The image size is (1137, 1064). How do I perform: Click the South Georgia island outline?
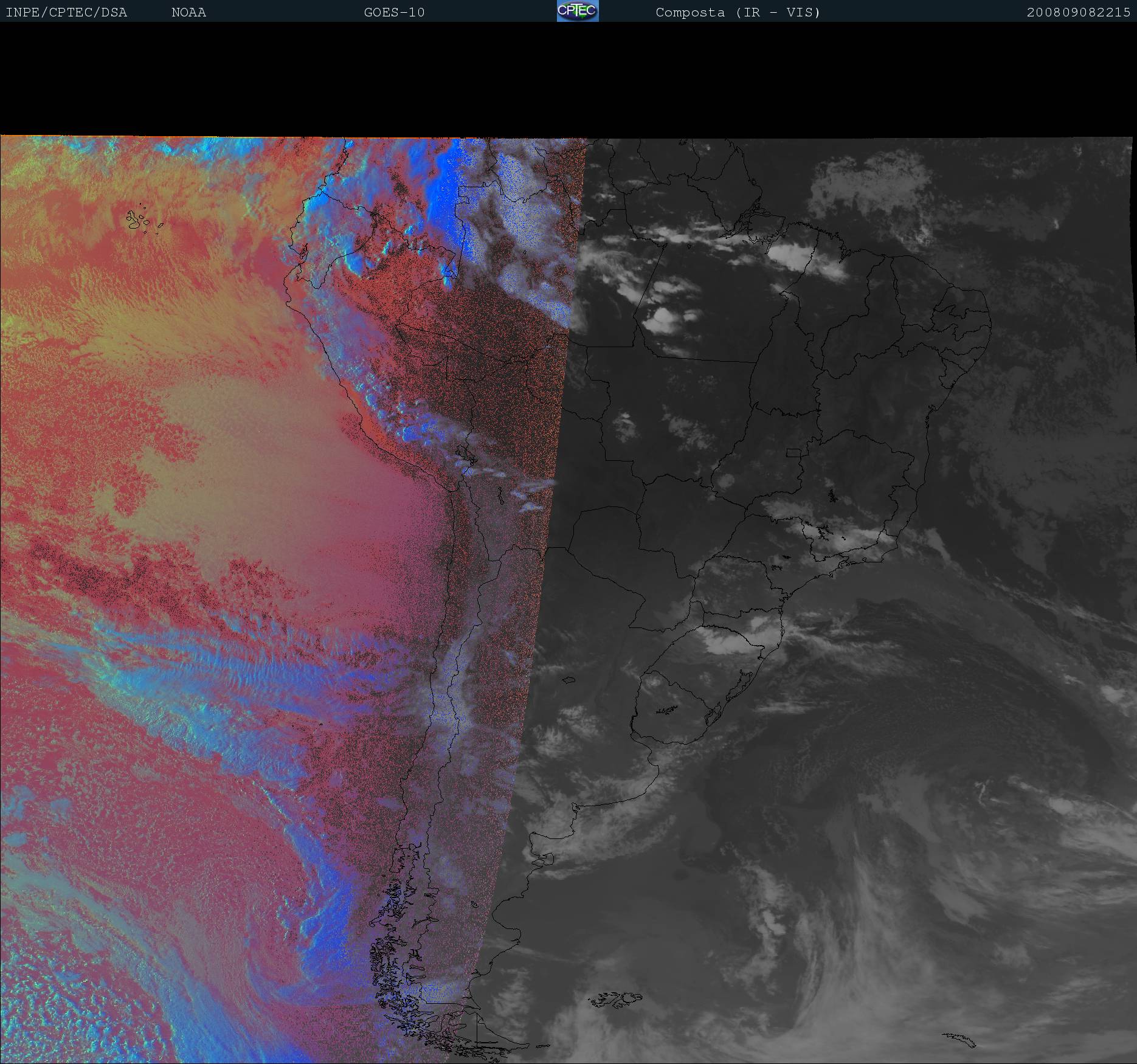tap(959, 1040)
